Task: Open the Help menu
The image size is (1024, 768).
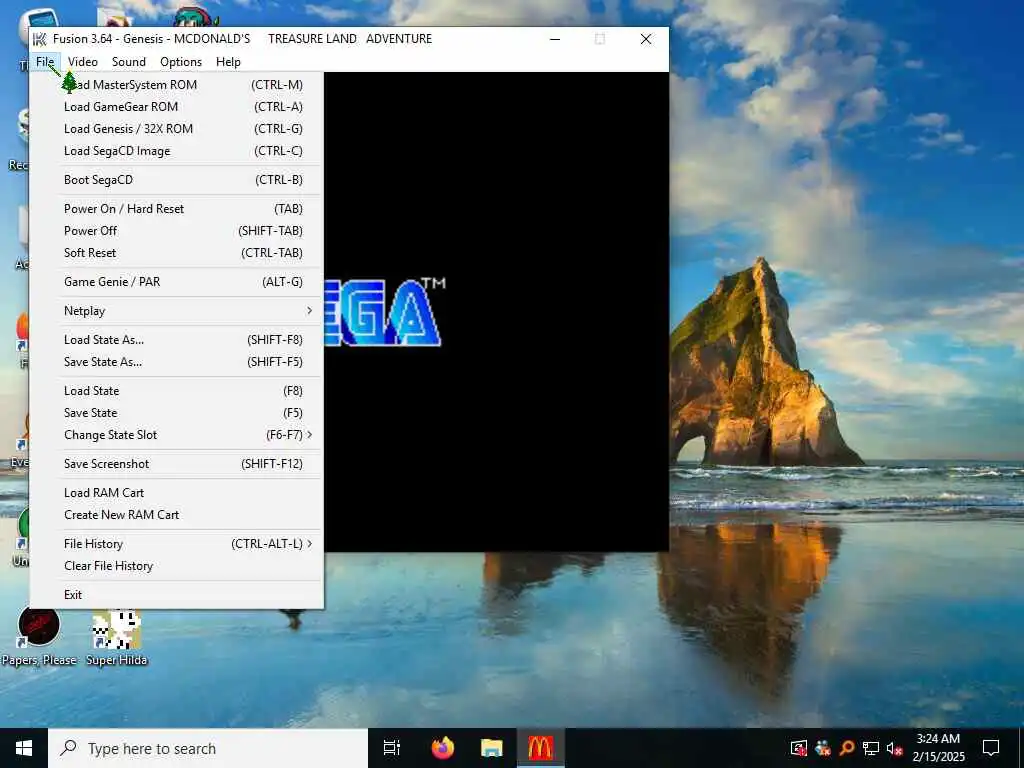Action: click(228, 62)
